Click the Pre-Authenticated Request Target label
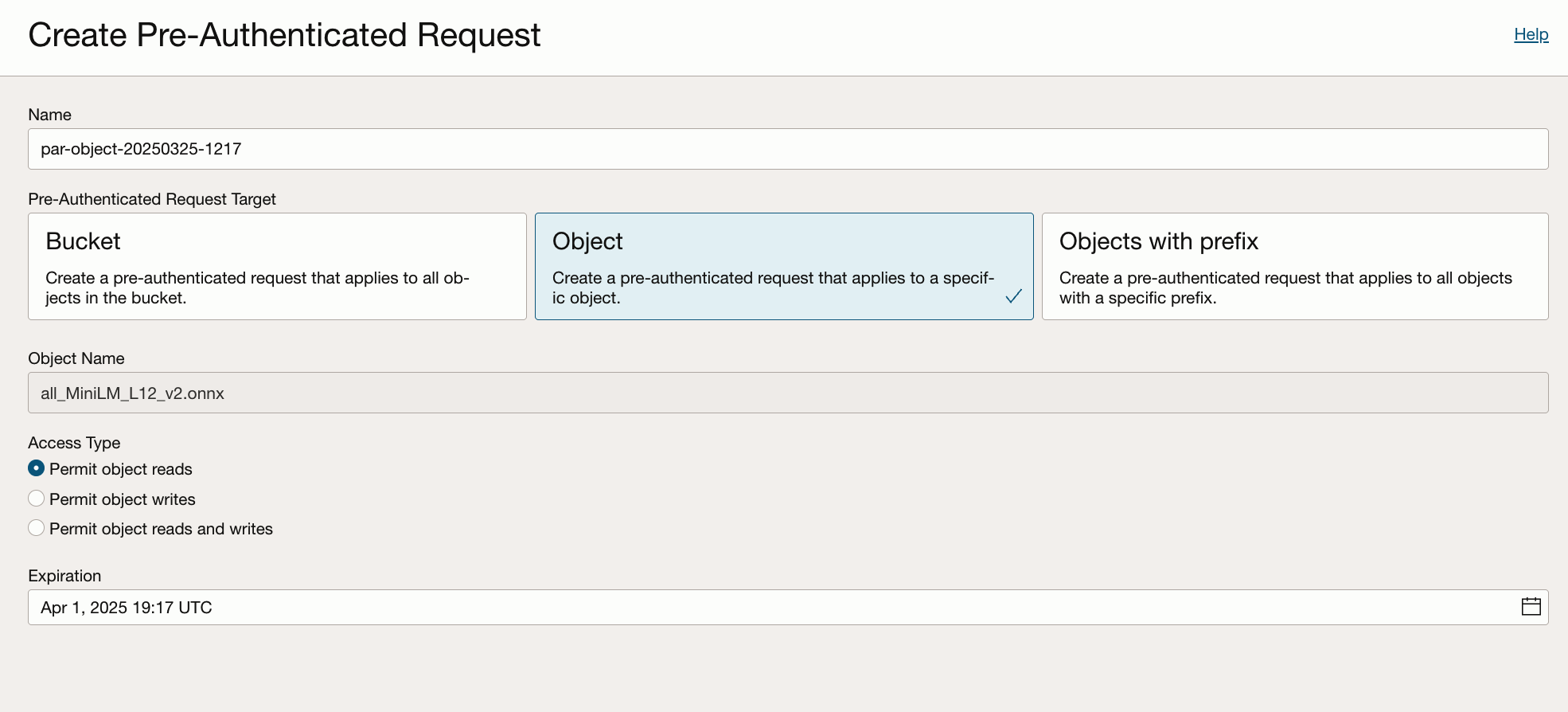This screenshot has height=712, width=1568. pyautogui.click(x=151, y=199)
